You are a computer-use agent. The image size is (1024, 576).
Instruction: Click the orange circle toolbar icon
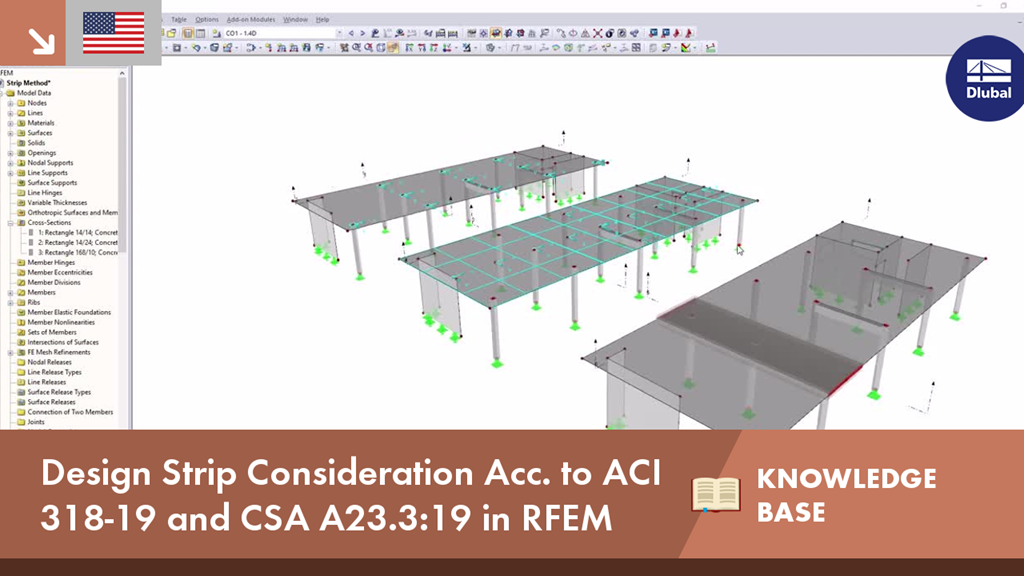573,33
